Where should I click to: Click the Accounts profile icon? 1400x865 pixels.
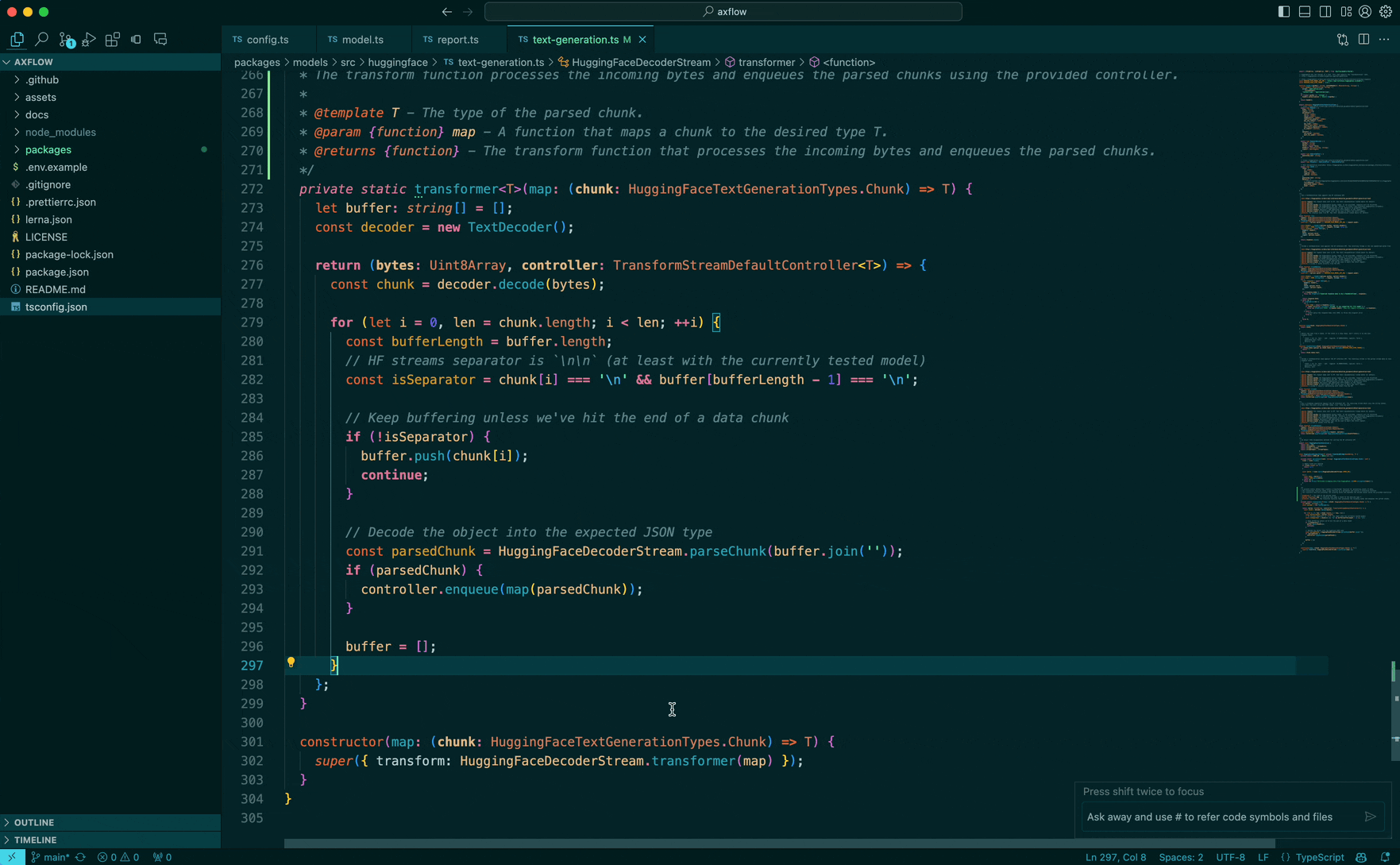point(1365,12)
